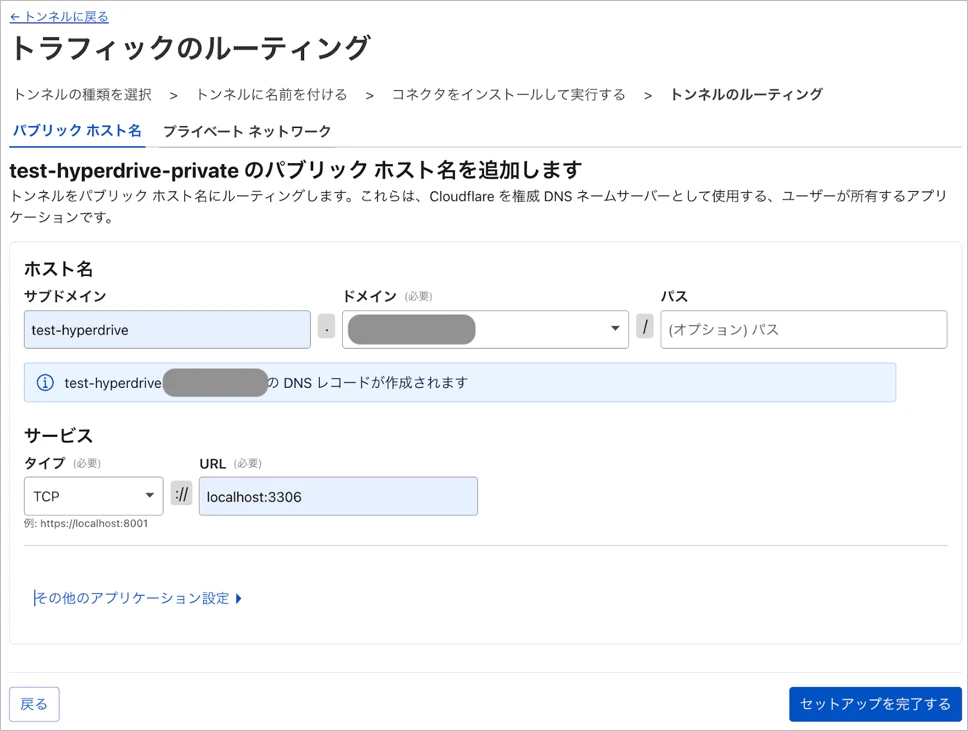Go to トンネルの種類を選択 breadcrumb step
This screenshot has height=731, width=968.
tap(82, 94)
